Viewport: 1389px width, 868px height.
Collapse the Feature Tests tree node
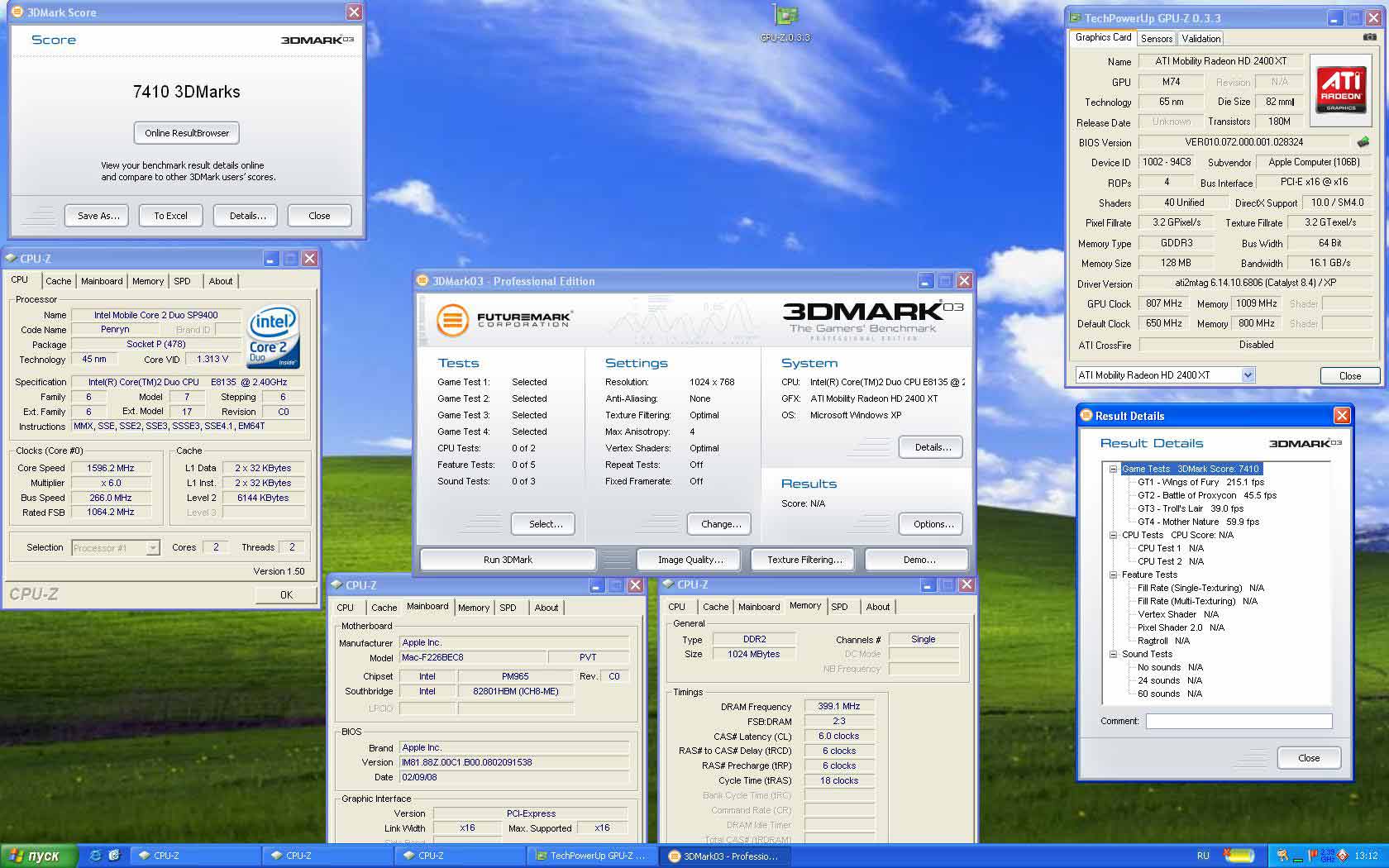tap(1113, 575)
